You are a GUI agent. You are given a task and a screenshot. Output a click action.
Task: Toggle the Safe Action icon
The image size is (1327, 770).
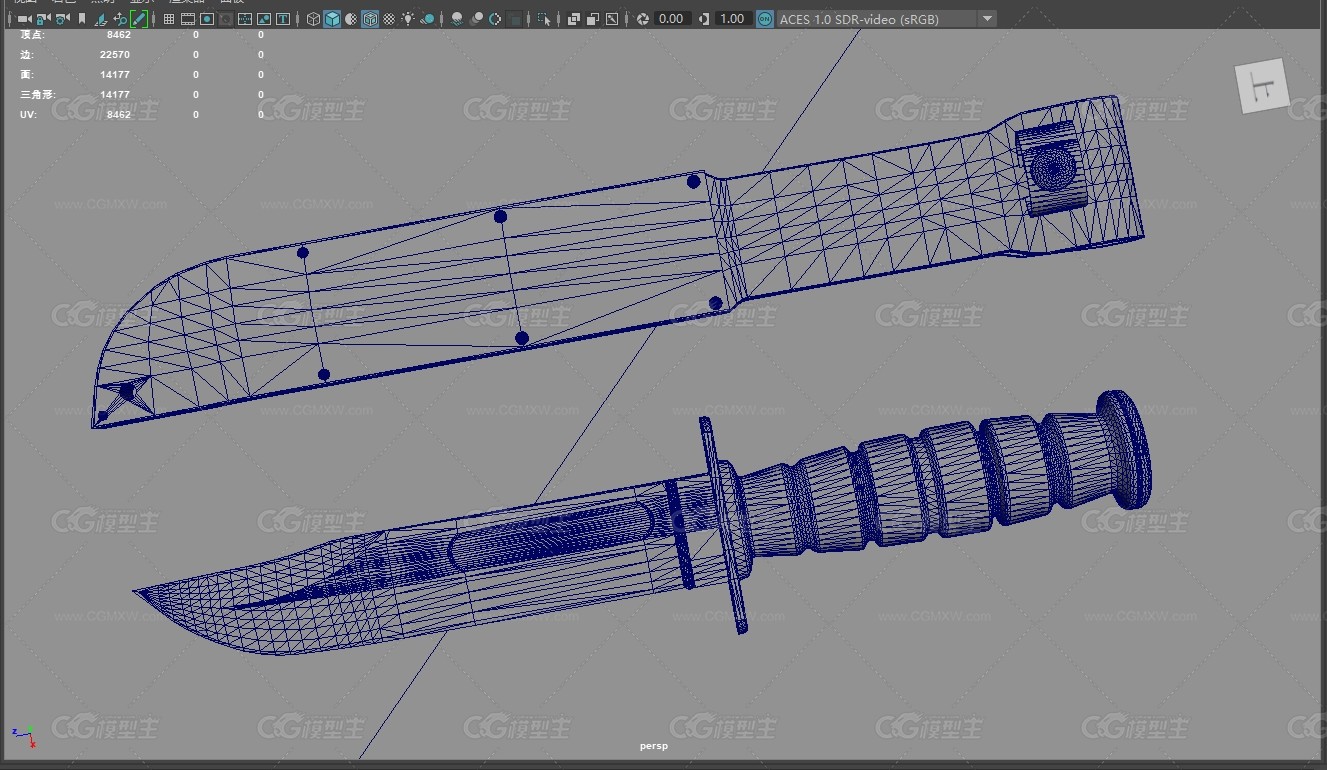[x=264, y=18]
